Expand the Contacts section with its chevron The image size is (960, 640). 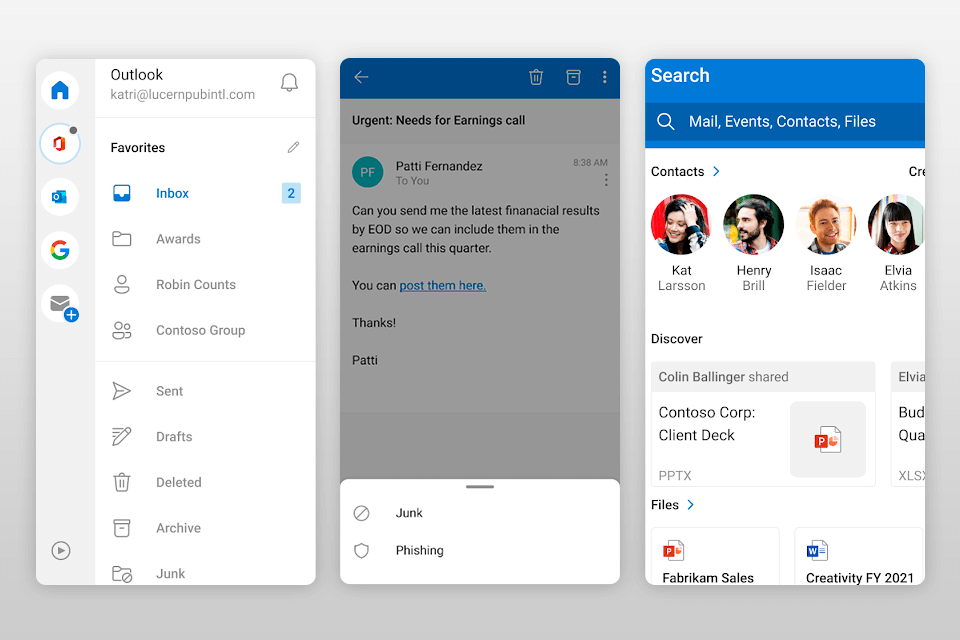pyautogui.click(x=715, y=171)
